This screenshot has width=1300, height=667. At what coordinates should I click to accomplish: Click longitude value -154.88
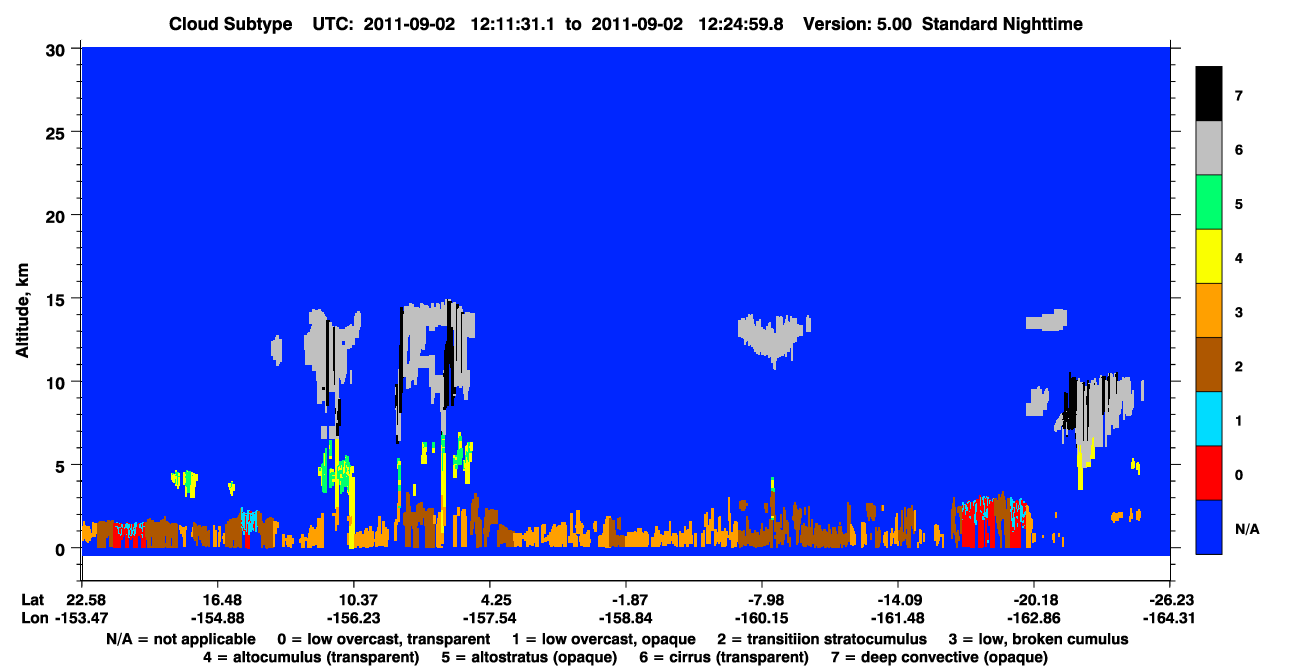[217, 618]
